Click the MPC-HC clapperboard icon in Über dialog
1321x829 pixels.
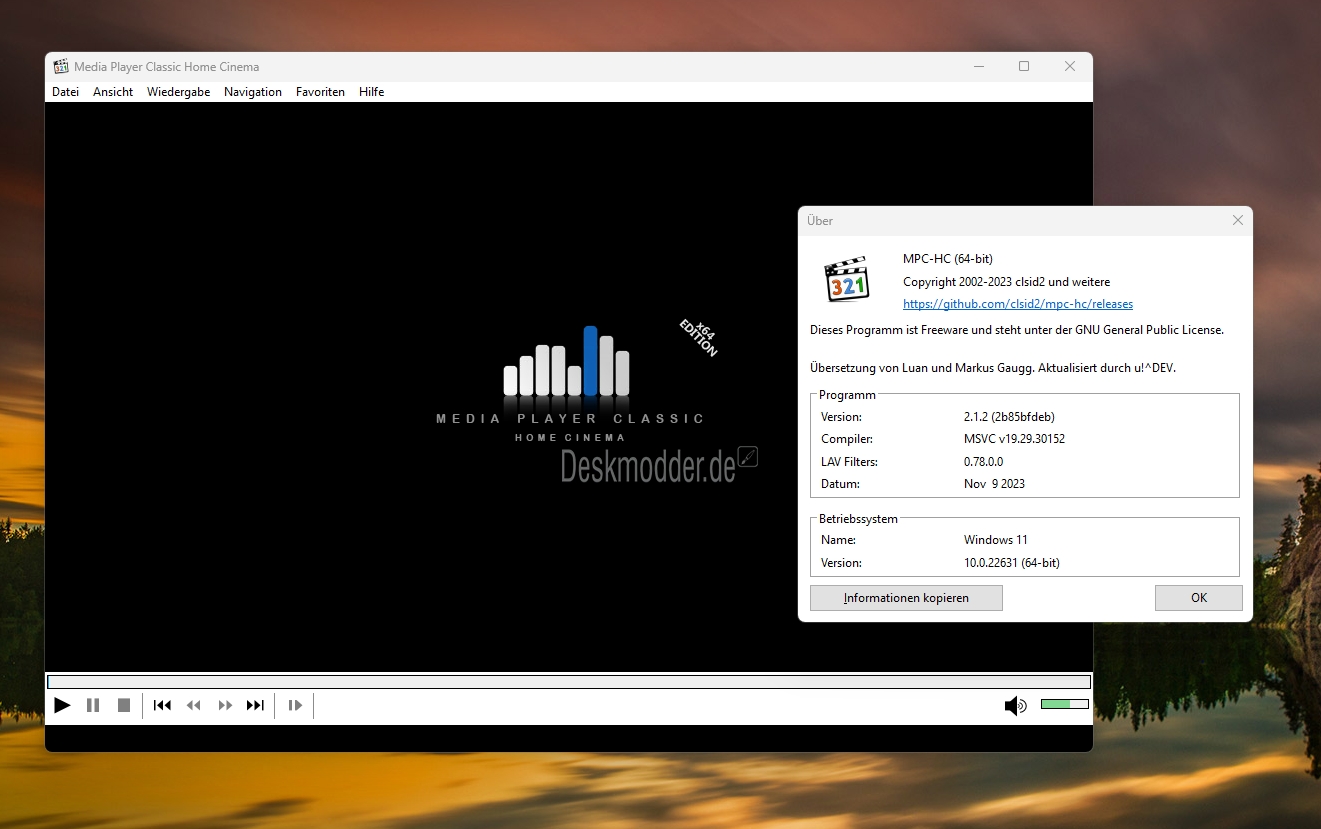(847, 279)
